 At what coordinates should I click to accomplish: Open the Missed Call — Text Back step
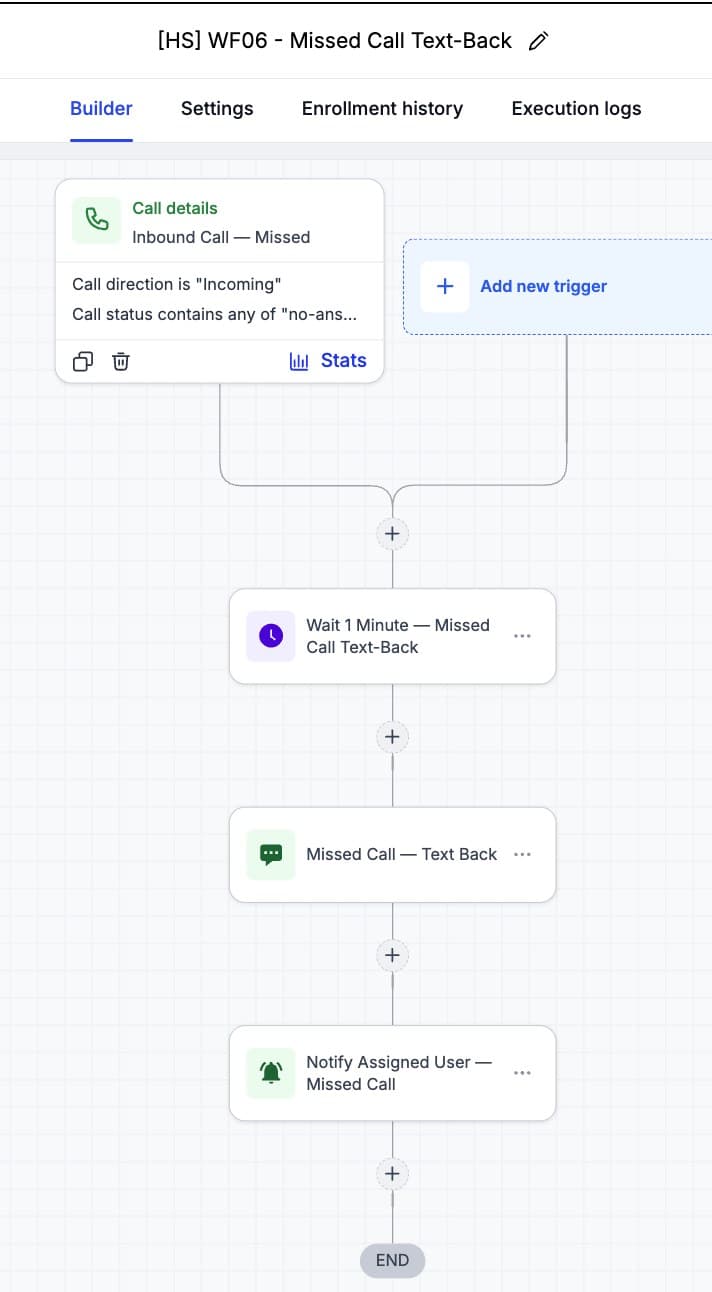click(392, 855)
